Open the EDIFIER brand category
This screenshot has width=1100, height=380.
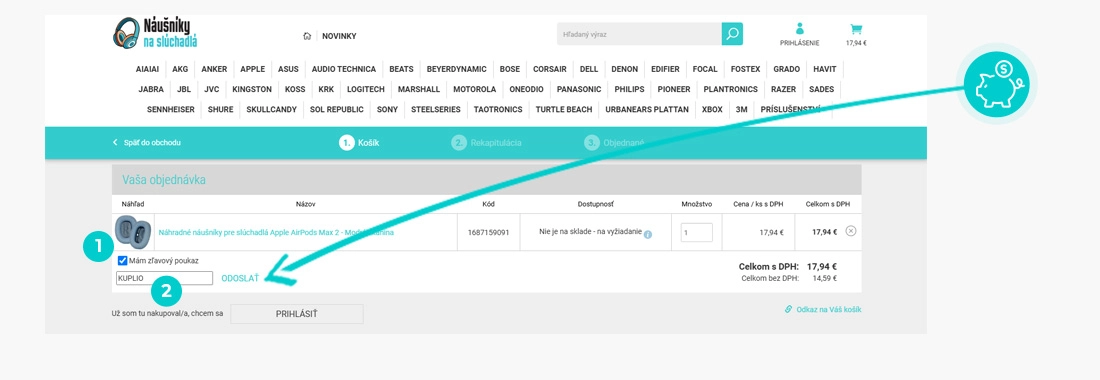[x=665, y=69]
